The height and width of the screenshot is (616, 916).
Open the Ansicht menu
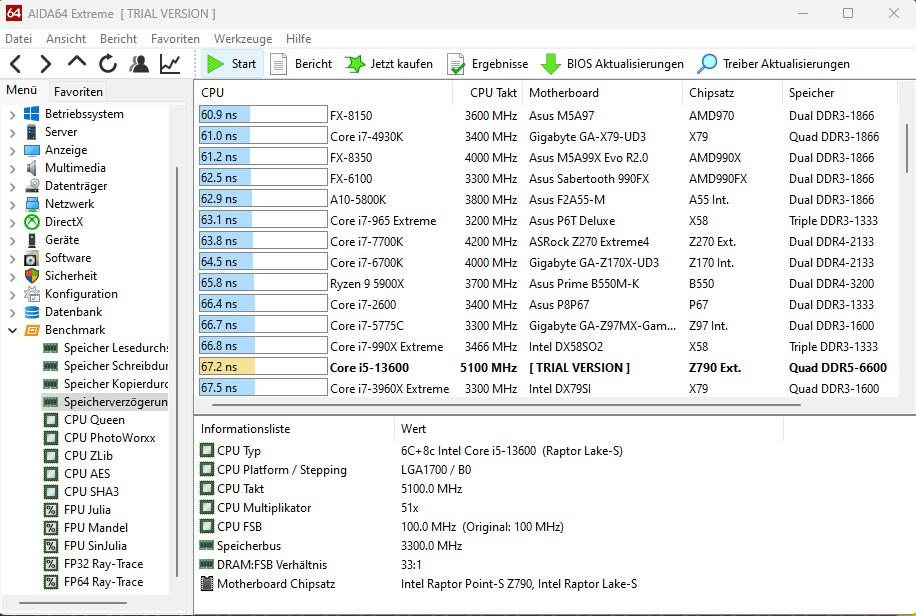[x=66, y=39]
